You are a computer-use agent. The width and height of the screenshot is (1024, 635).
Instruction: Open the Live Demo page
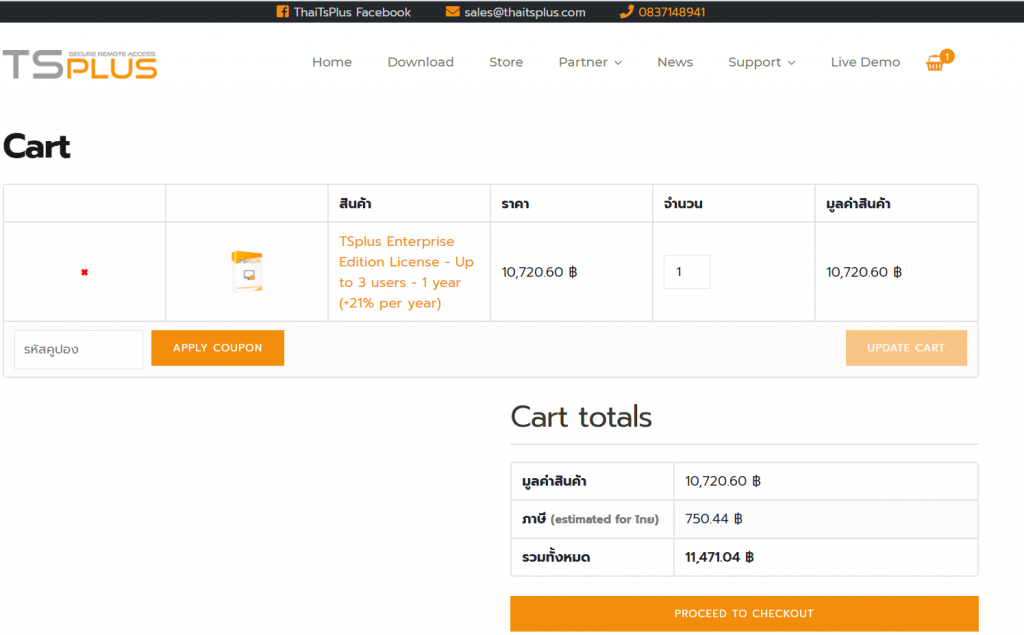tap(865, 62)
